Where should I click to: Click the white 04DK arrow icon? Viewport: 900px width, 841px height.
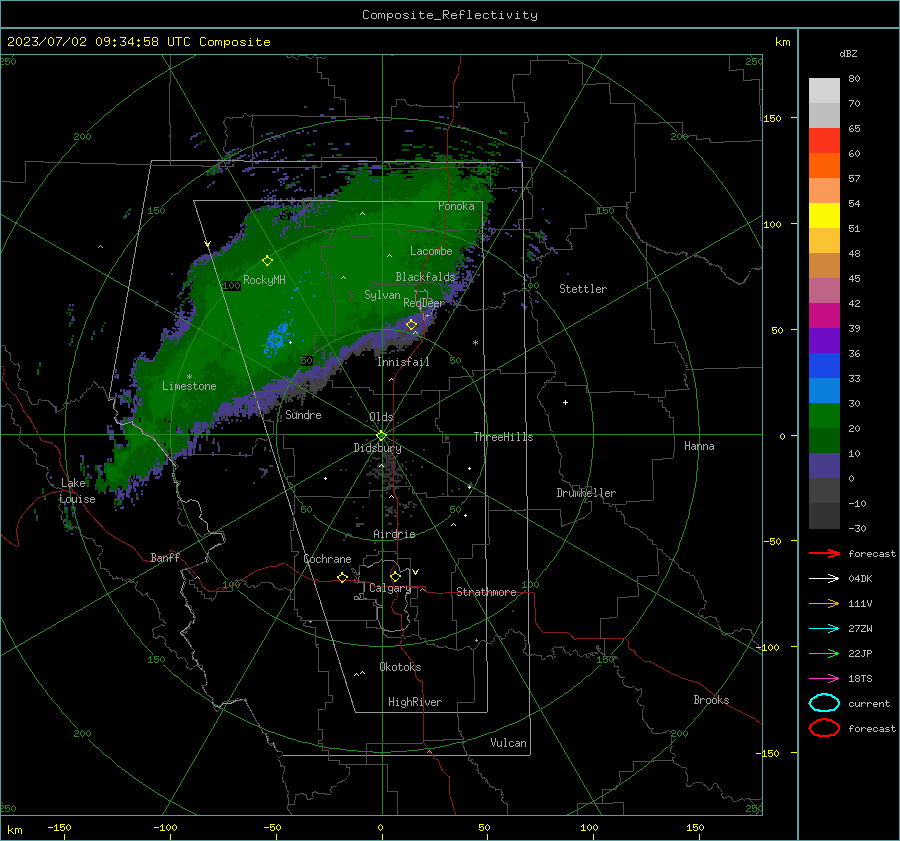pos(824,578)
